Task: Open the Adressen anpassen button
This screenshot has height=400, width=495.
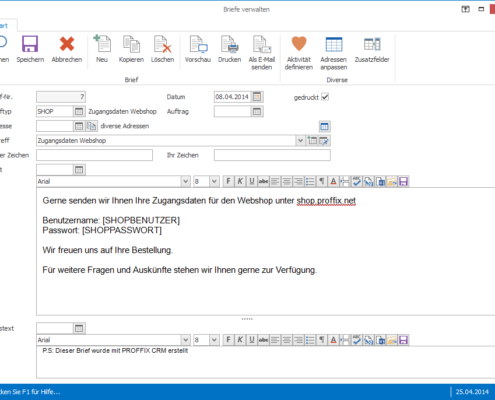Action: [x=334, y=53]
